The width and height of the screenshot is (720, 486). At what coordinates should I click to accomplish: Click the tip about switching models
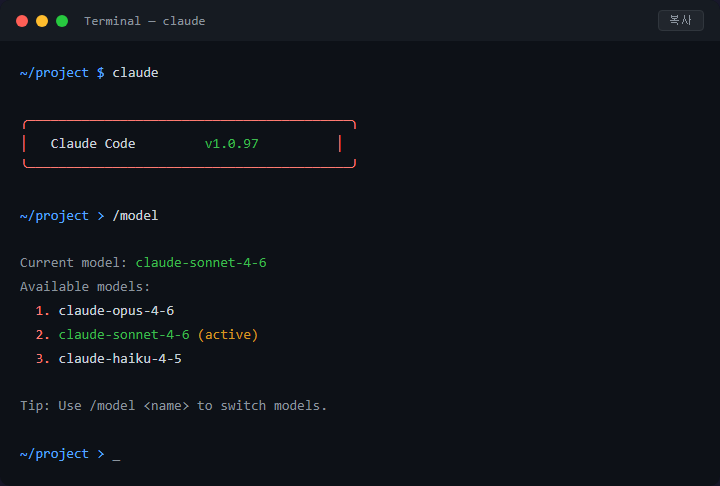(174, 406)
